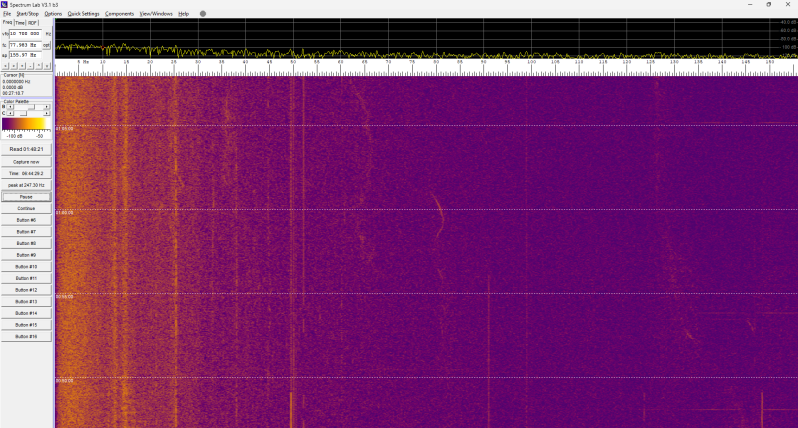Click the yellow spectrum trace graph
This screenshot has width=798, height=428.
426,38
